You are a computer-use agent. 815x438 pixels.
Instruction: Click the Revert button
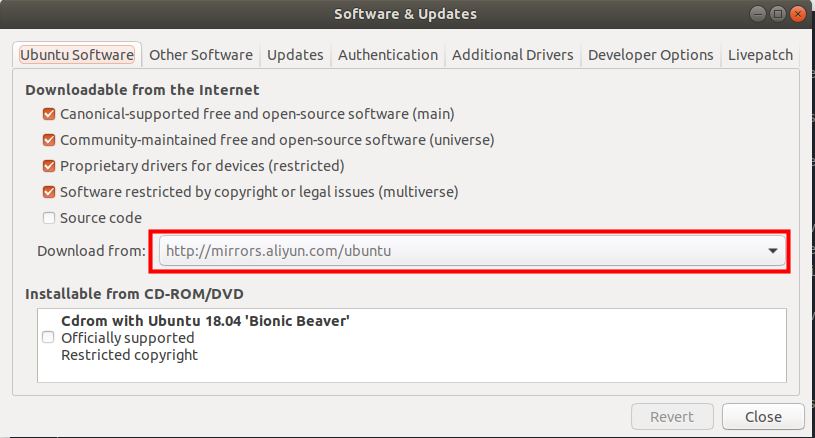pos(673,416)
